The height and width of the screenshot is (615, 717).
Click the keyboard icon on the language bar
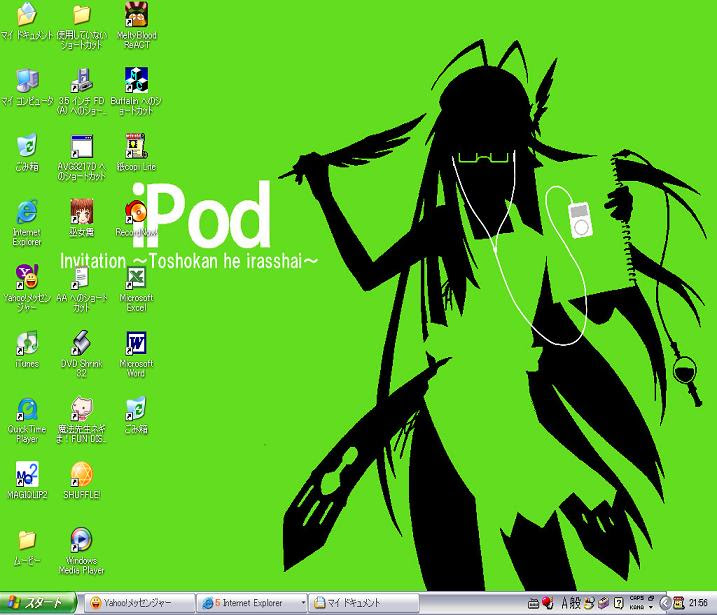[x=533, y=604]
